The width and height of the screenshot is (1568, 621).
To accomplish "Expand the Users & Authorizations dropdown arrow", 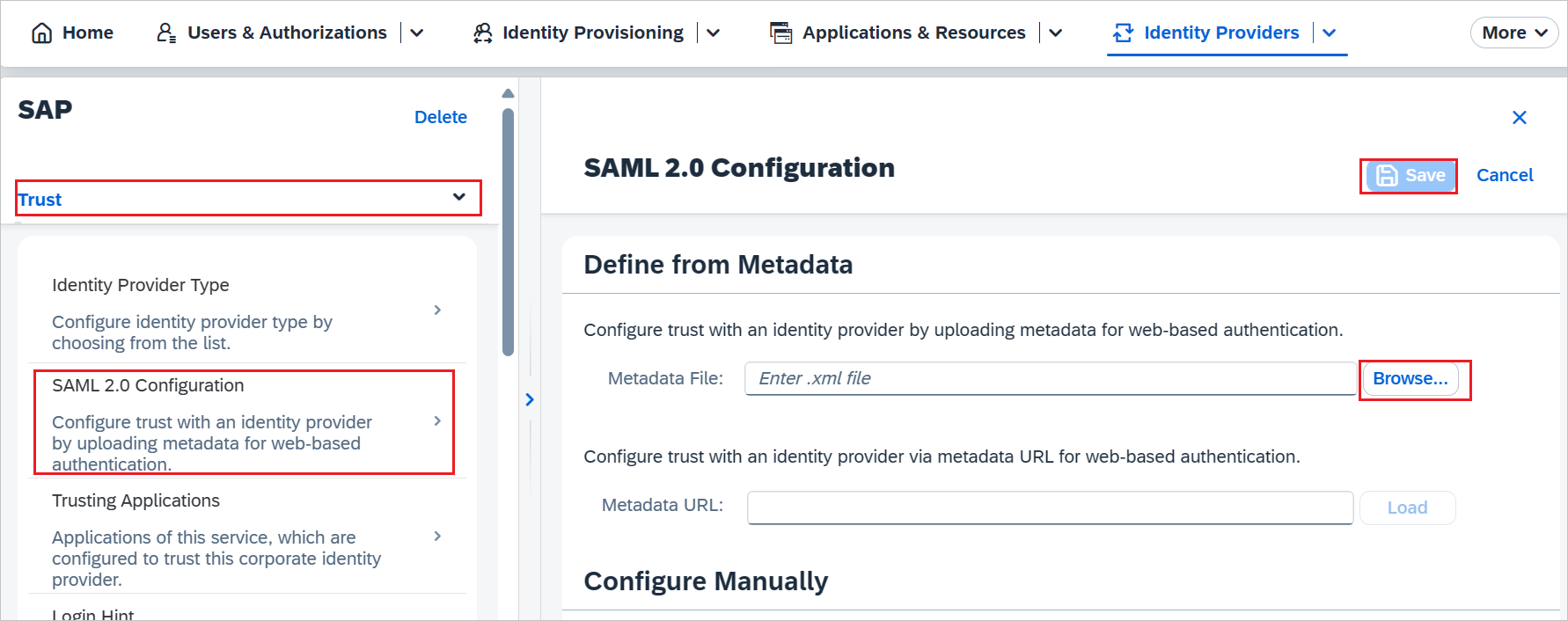I will [417, 33].
